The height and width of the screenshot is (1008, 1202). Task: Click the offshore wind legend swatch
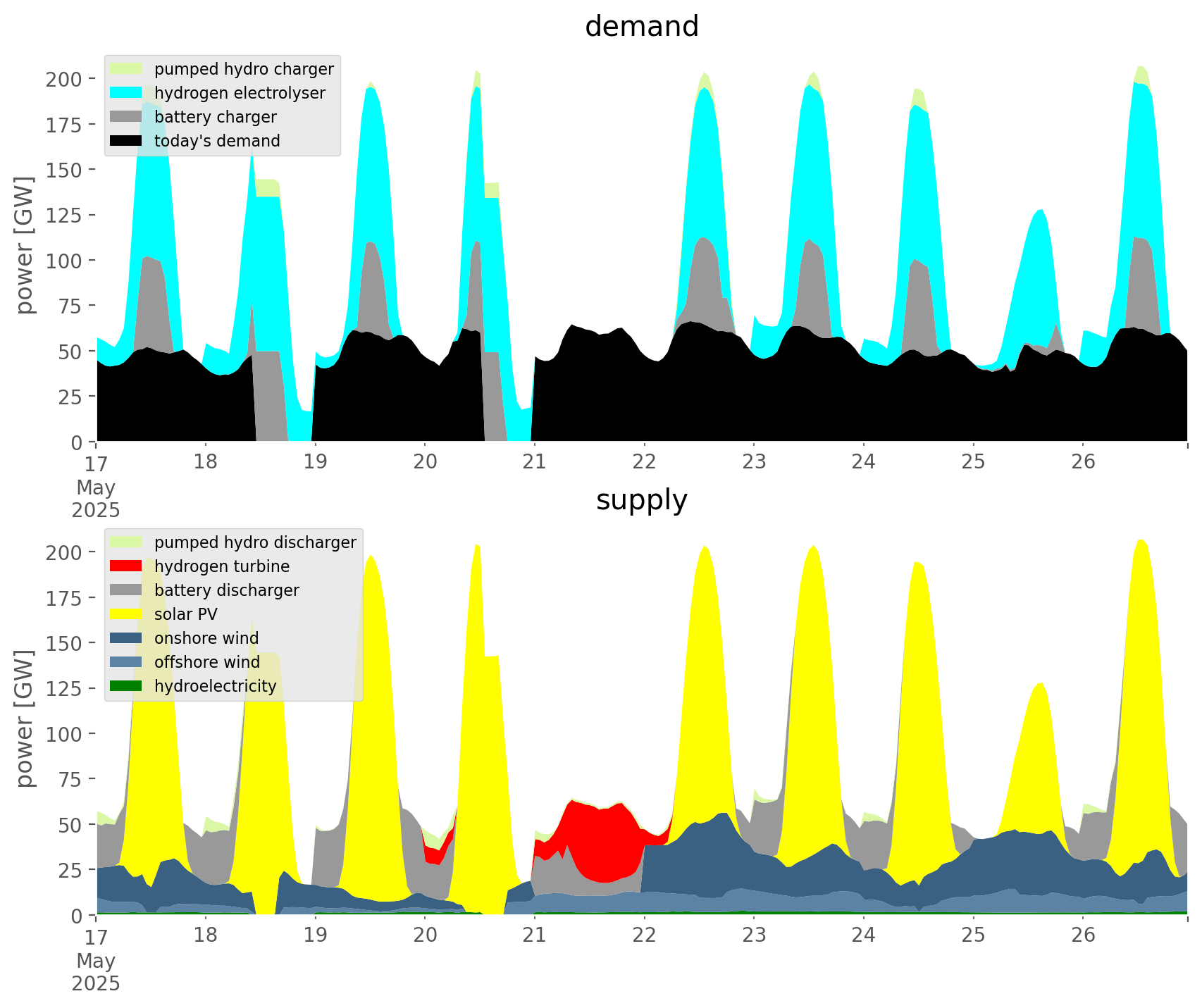(127, 662)
